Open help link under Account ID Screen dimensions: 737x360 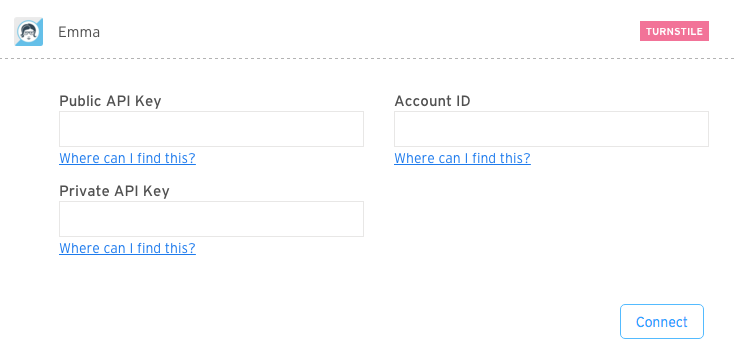tap(462, 158)
